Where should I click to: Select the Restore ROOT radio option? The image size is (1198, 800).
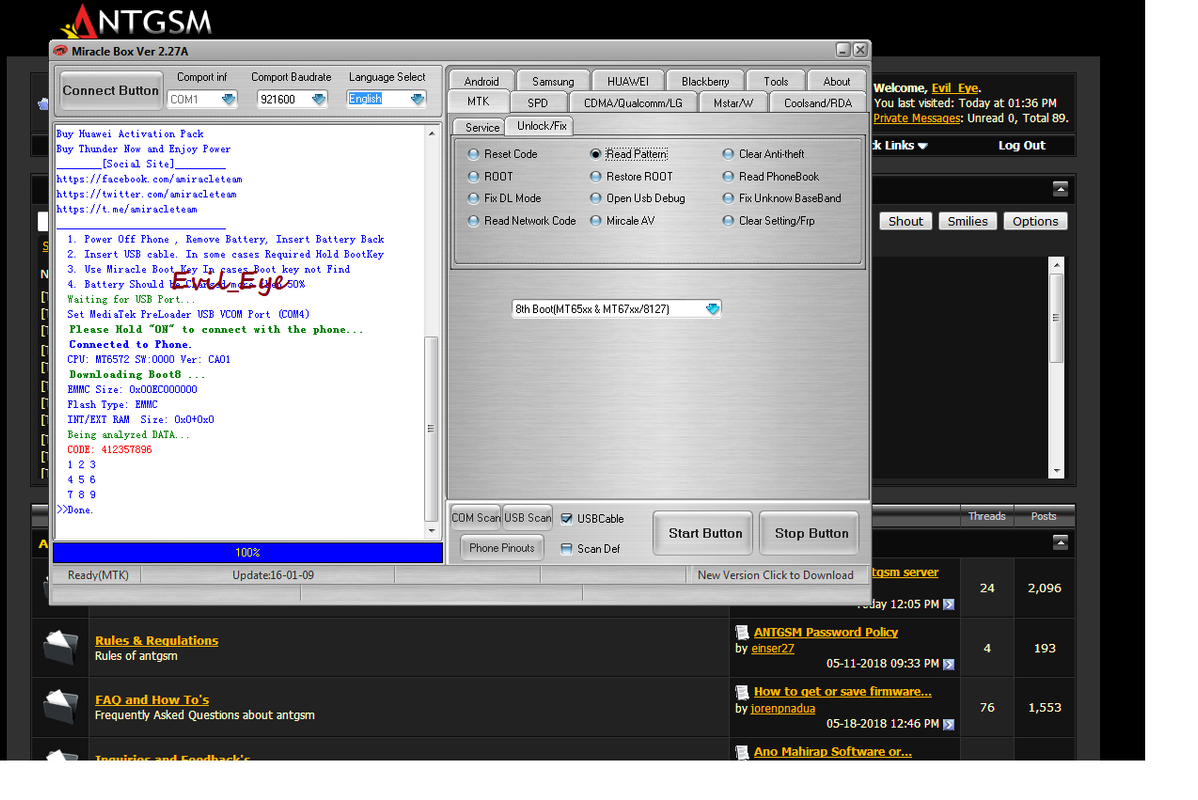click(631, 177)
